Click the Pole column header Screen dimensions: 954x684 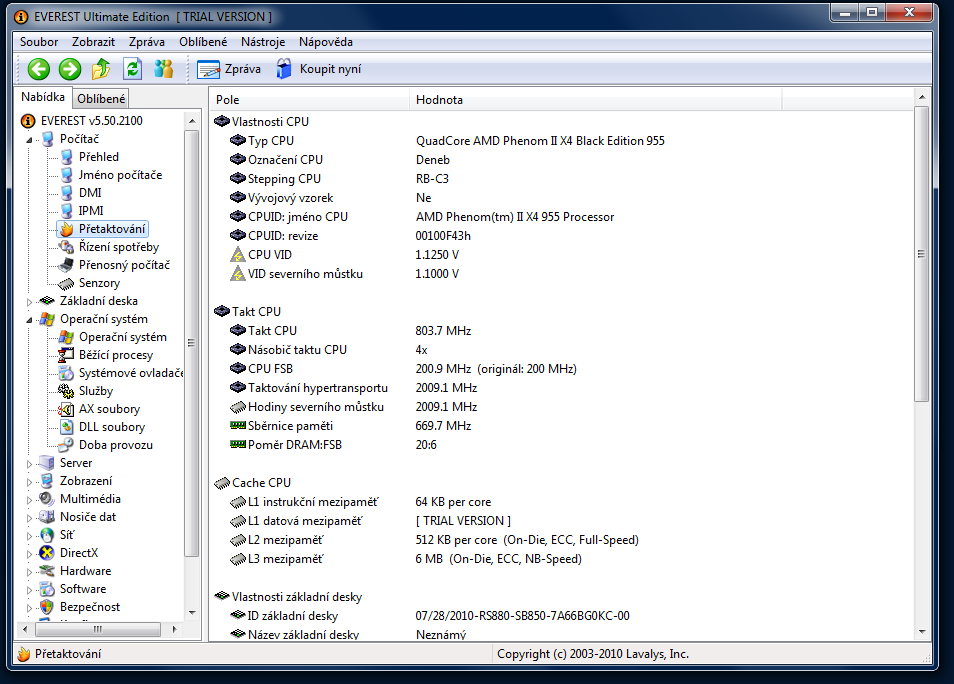228,100
